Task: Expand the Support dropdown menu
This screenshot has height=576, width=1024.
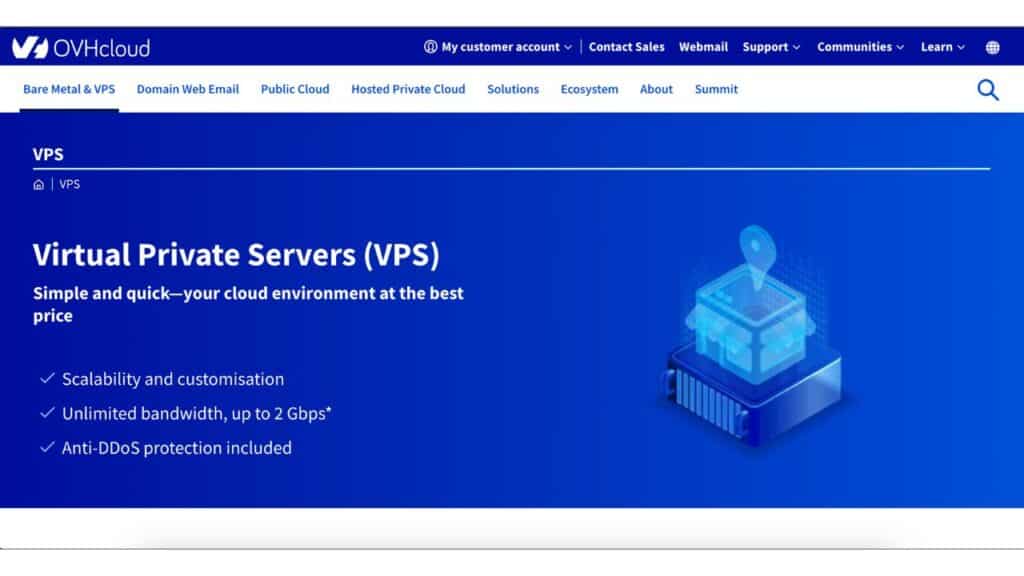Action: click(771, 47)
